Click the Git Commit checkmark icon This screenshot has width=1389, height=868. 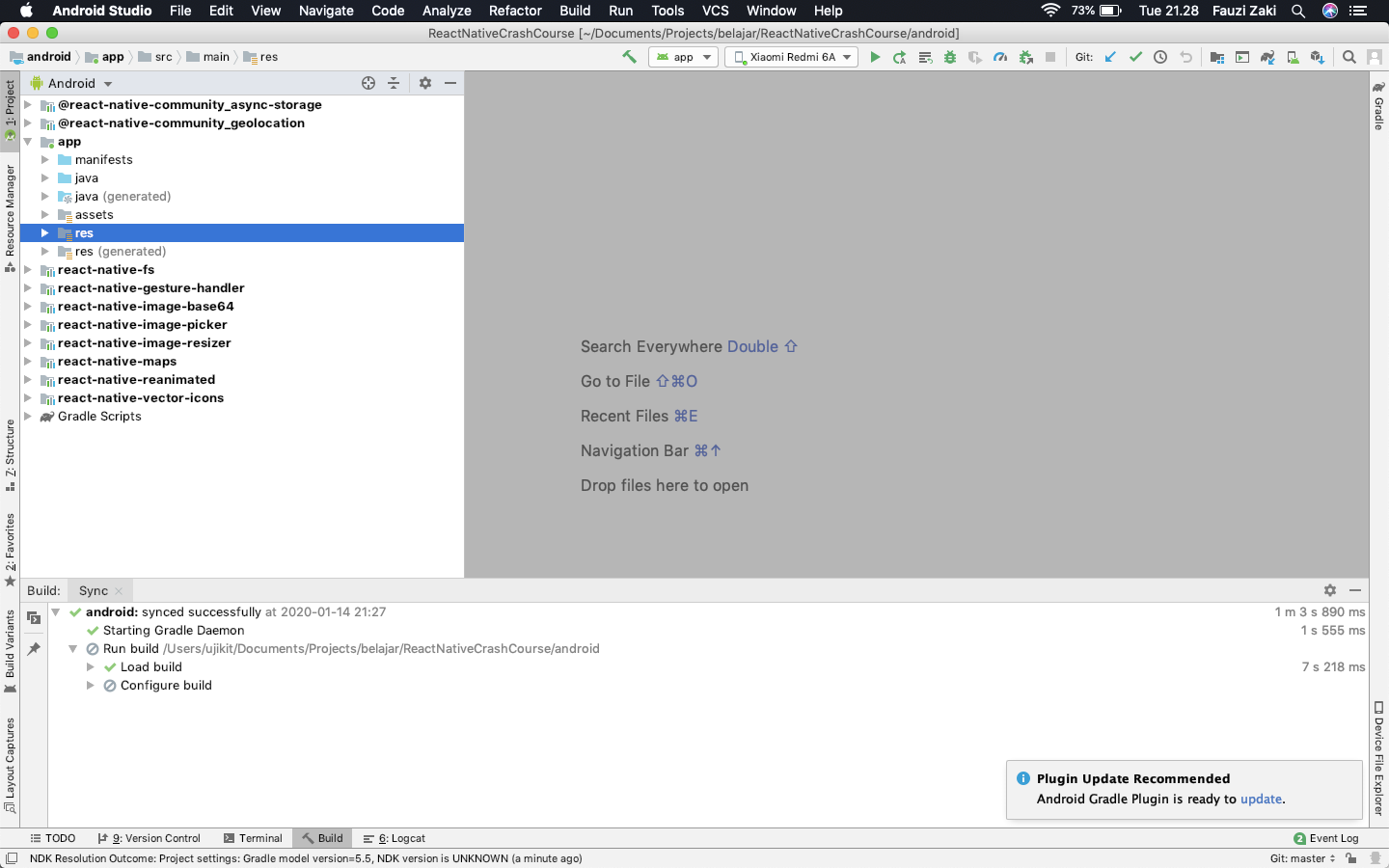coord(1135,57)
